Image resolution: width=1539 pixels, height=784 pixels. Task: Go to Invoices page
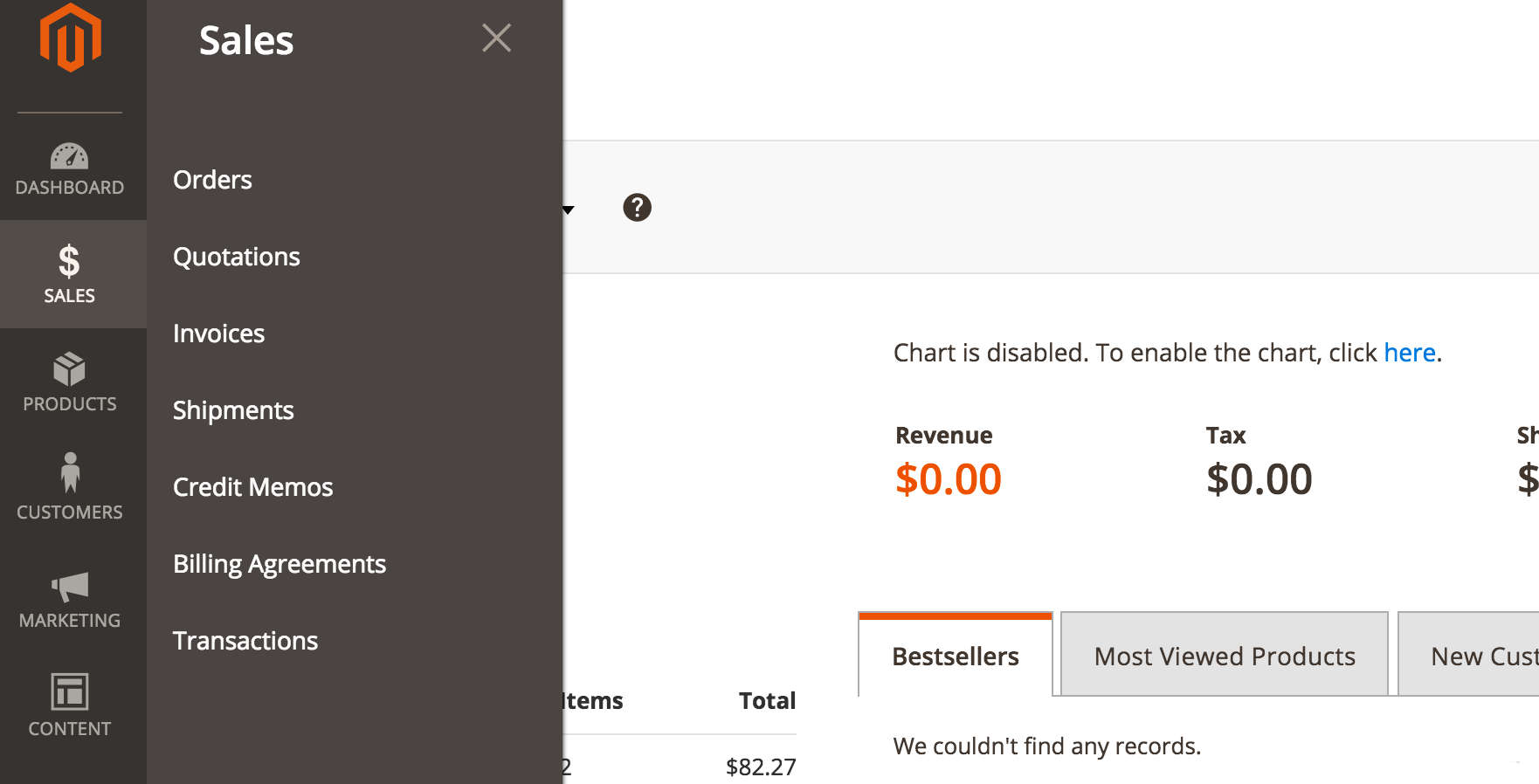[218, 334]
